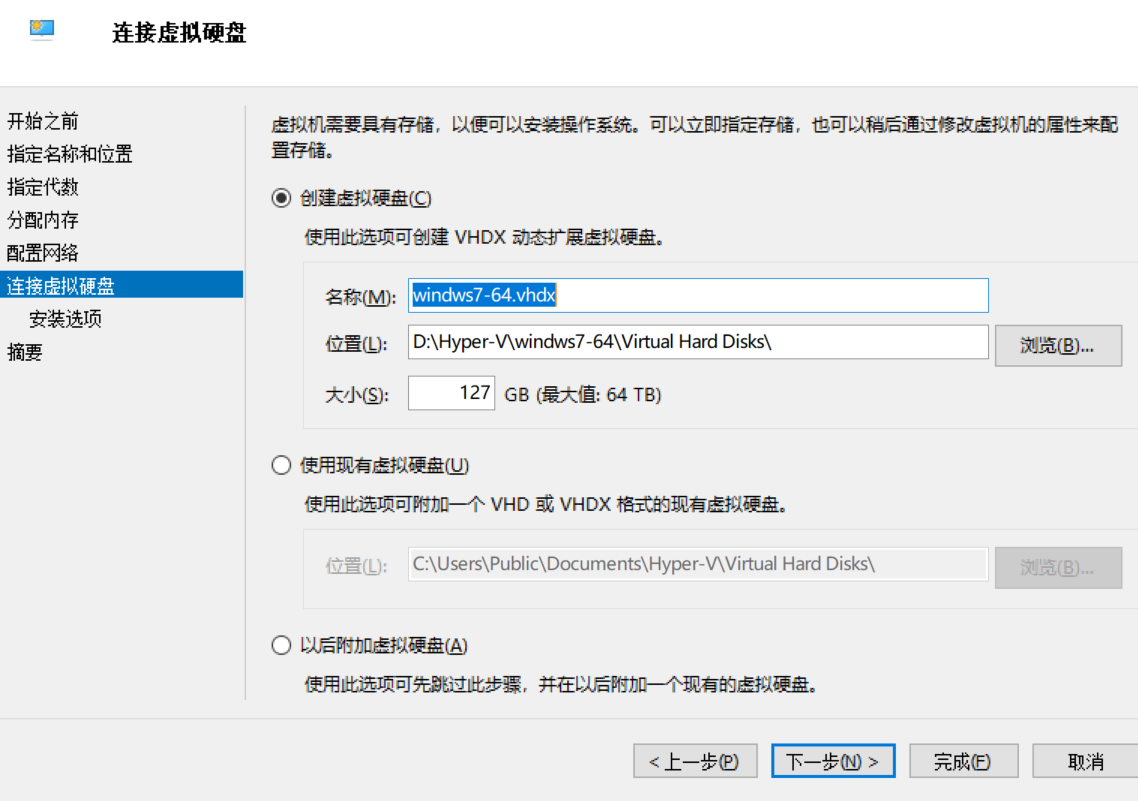Click the description mentioning VHD 或 VHDX 格式

coord(547,504)
